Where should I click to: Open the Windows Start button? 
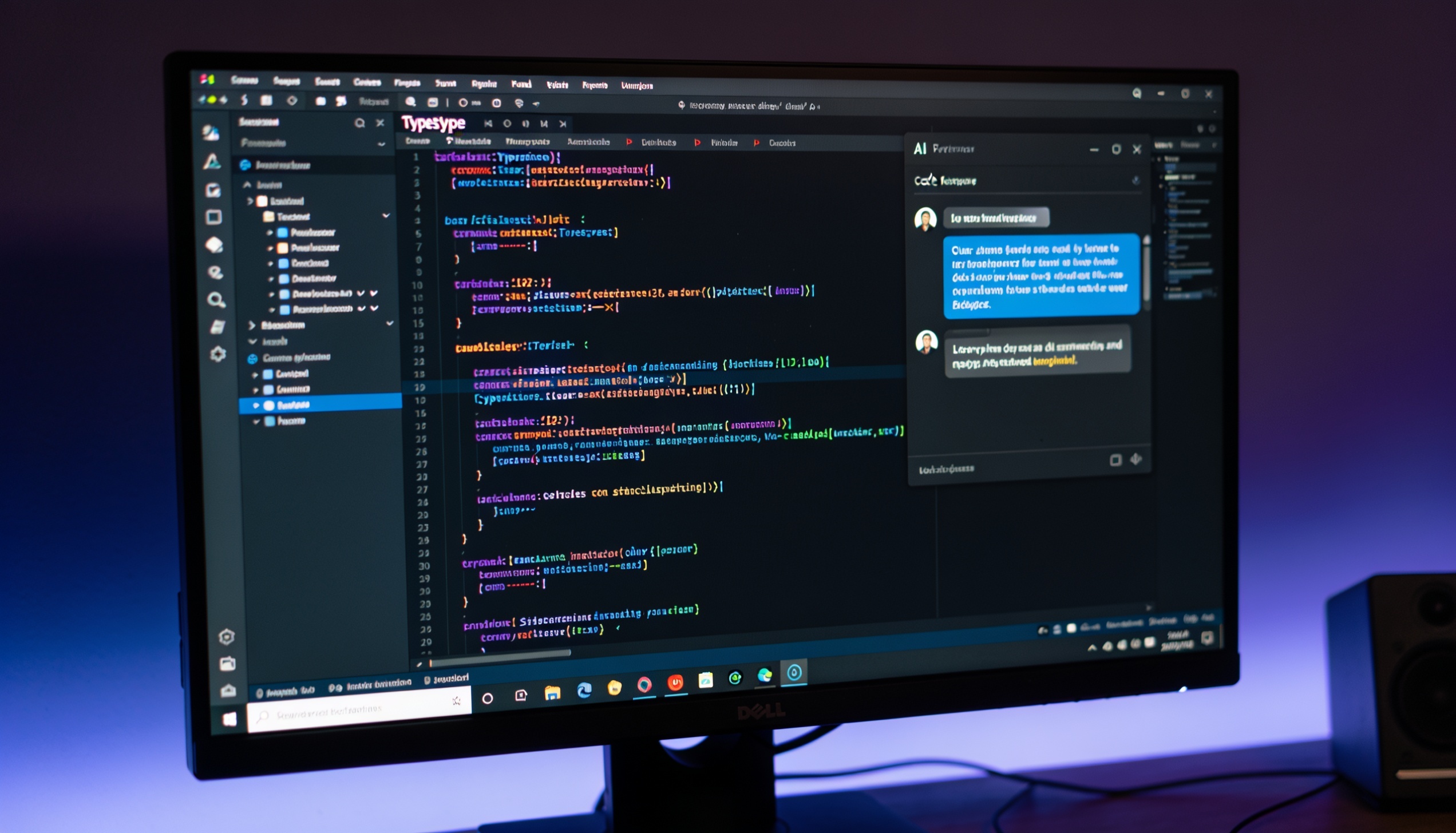click(x=230, y=719)
